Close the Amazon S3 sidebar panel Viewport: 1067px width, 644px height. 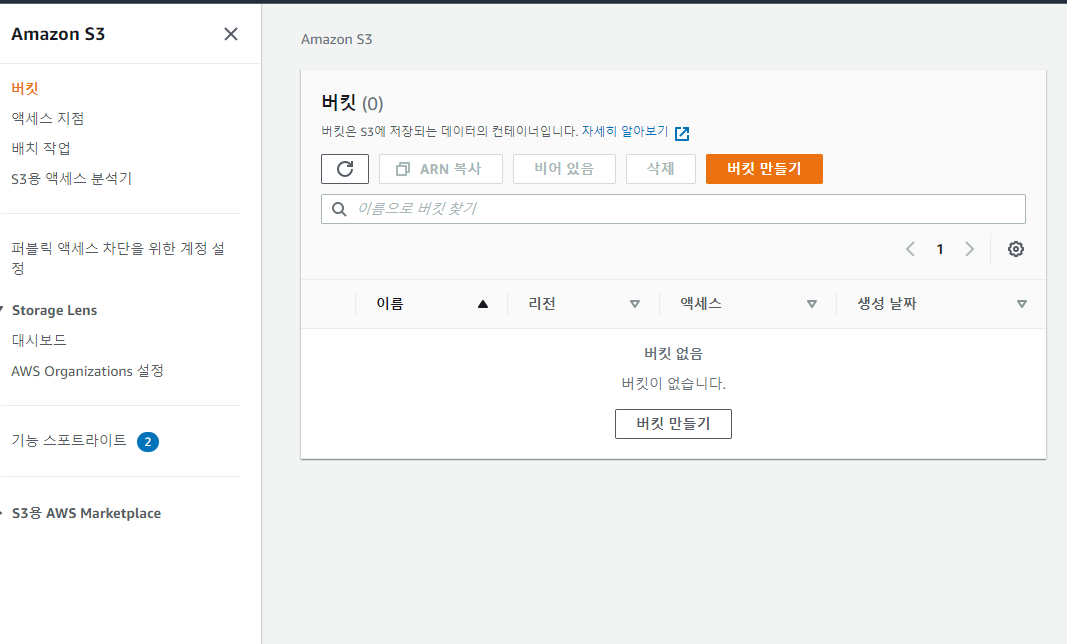point(231,34)
